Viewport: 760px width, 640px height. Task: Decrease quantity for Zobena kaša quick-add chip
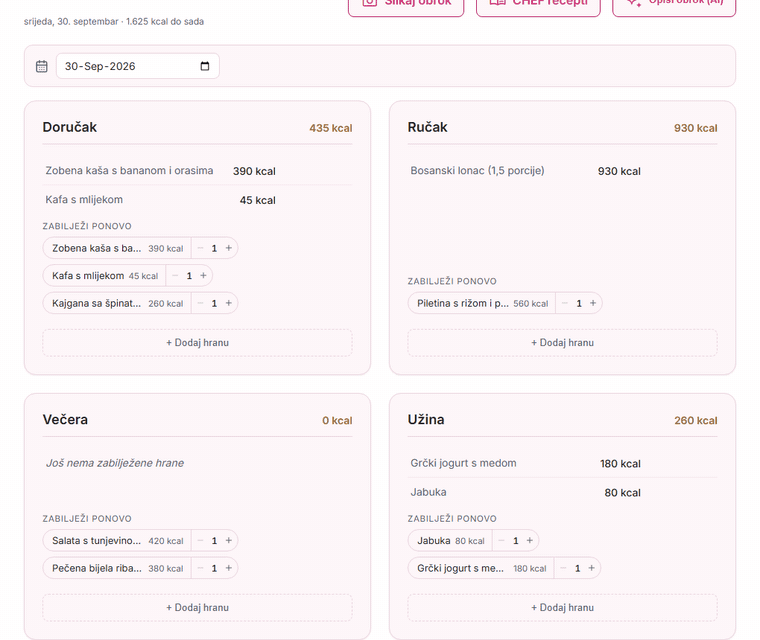coord(200,248)
